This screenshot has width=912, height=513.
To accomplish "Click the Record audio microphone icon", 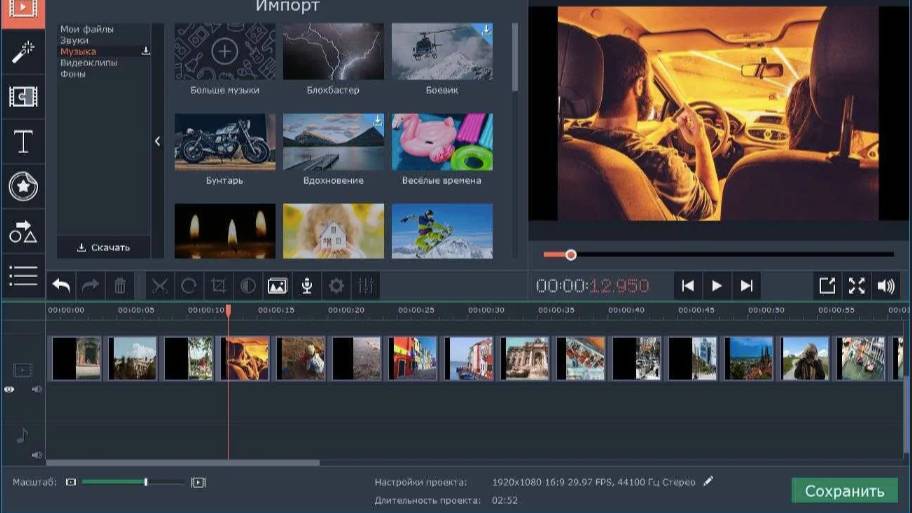I will (307, 286).
